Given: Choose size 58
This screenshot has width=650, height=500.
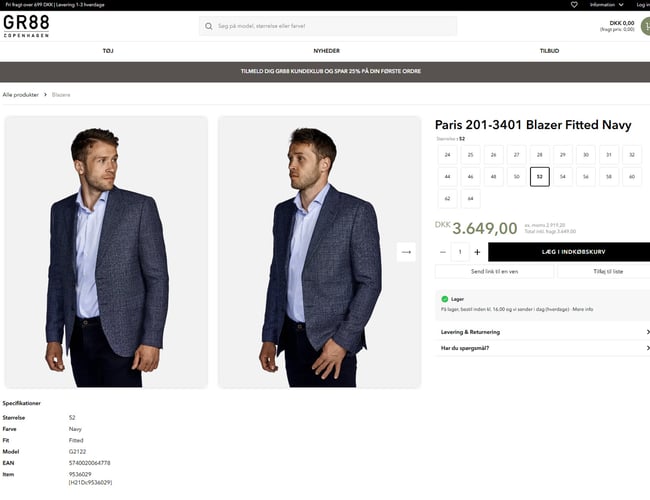Looking at the screenshot, I should point(609,177).
